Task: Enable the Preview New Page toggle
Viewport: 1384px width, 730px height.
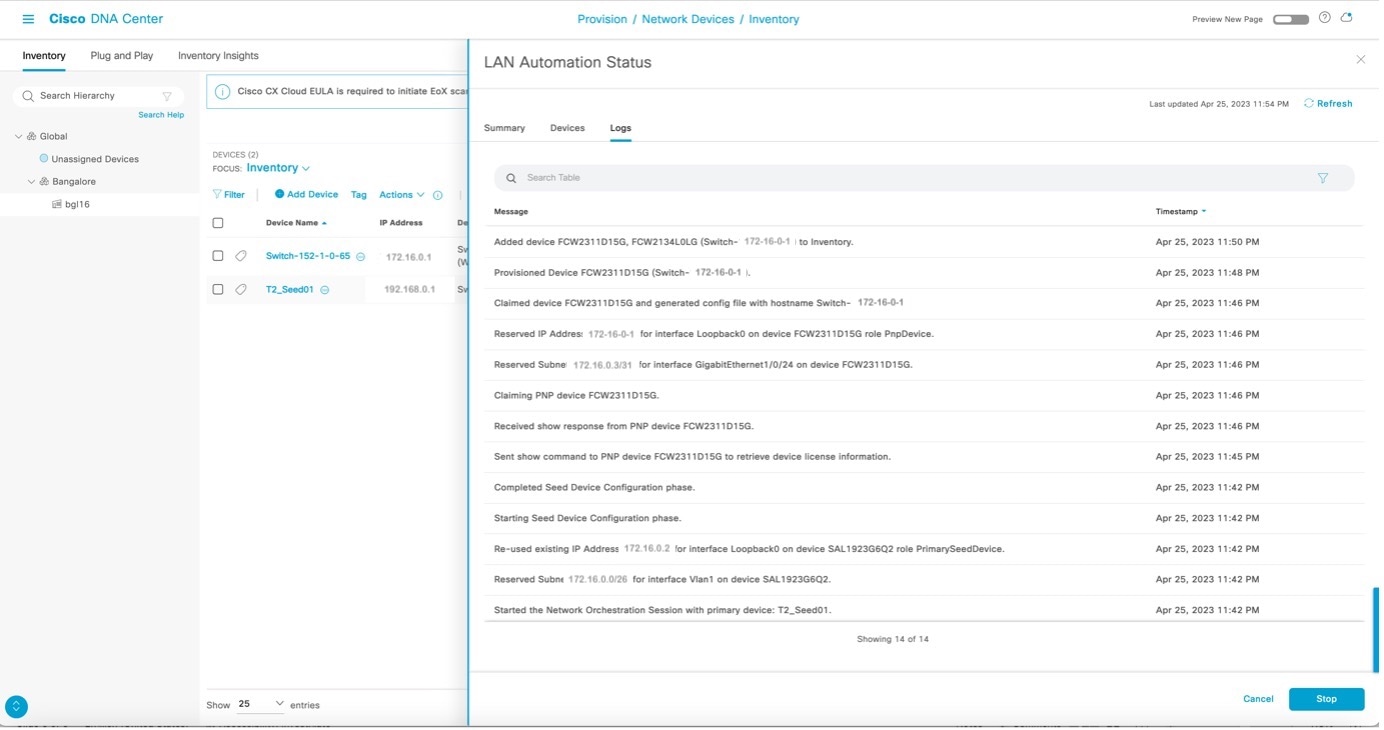Action: 1290,18
